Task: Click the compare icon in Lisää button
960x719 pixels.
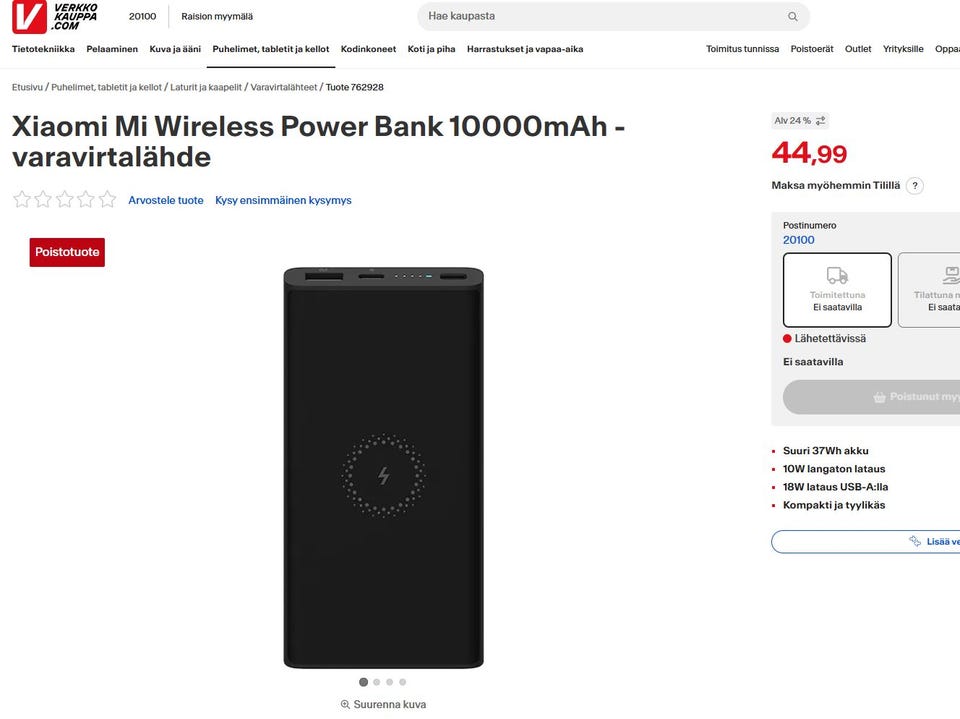Action: click(x=914, y=542)
